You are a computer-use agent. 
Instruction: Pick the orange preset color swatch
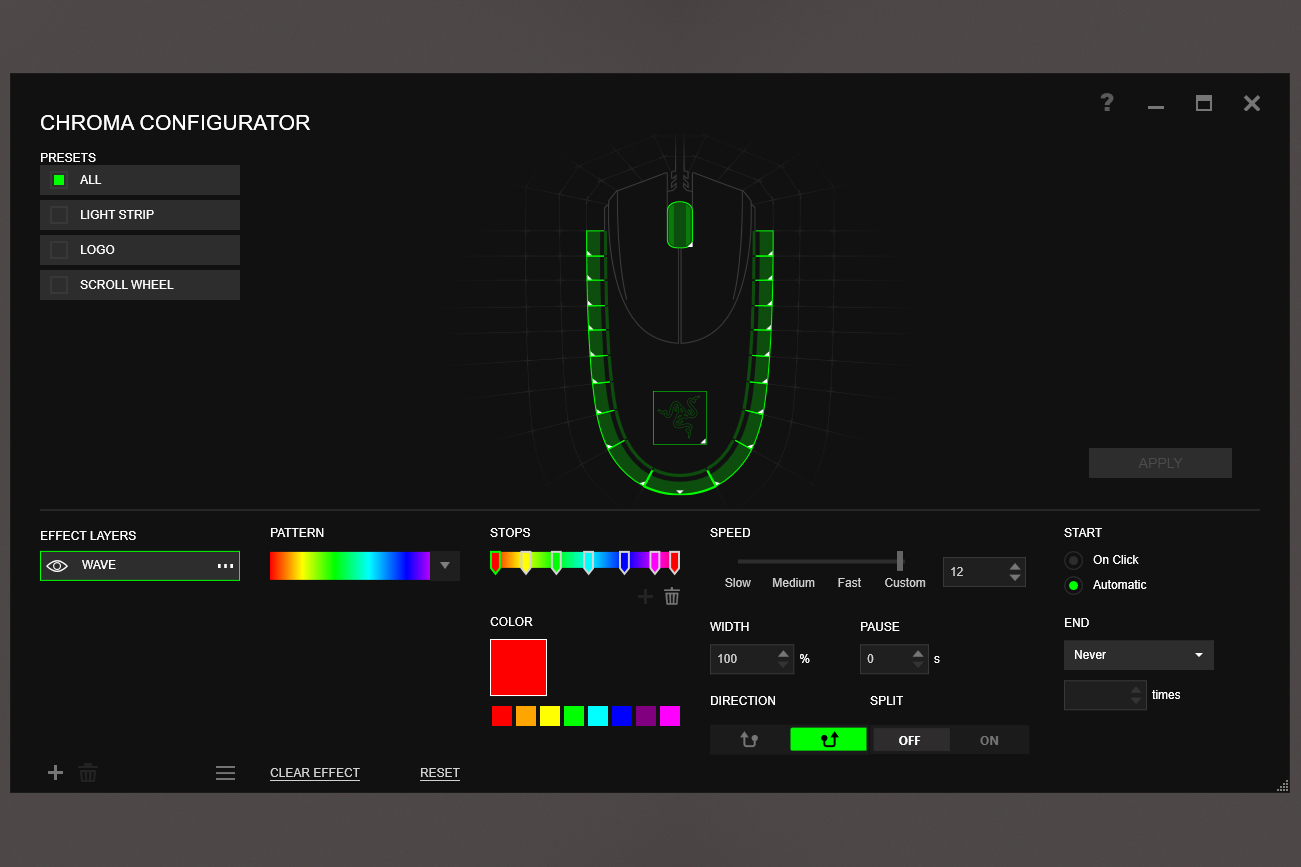[526, 716]
